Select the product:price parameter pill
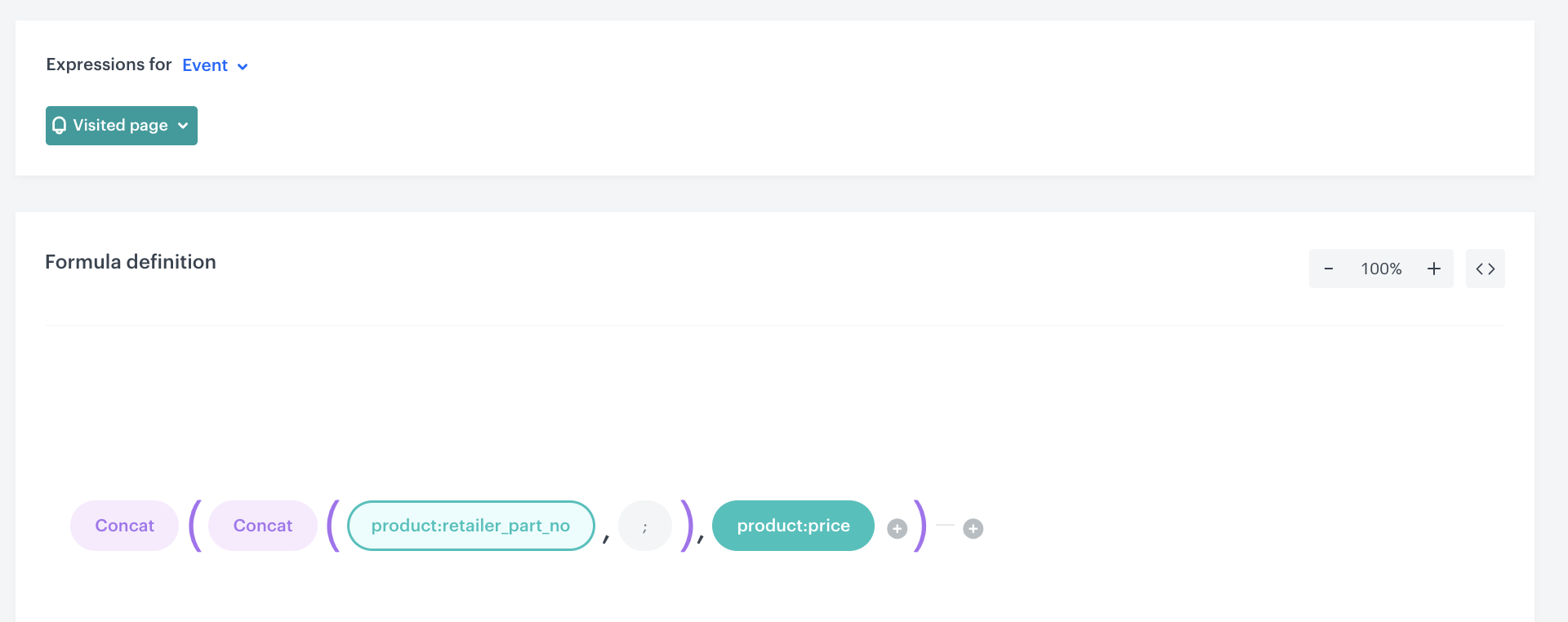Viewport: 1568px width, 622px height. [793, 526]
